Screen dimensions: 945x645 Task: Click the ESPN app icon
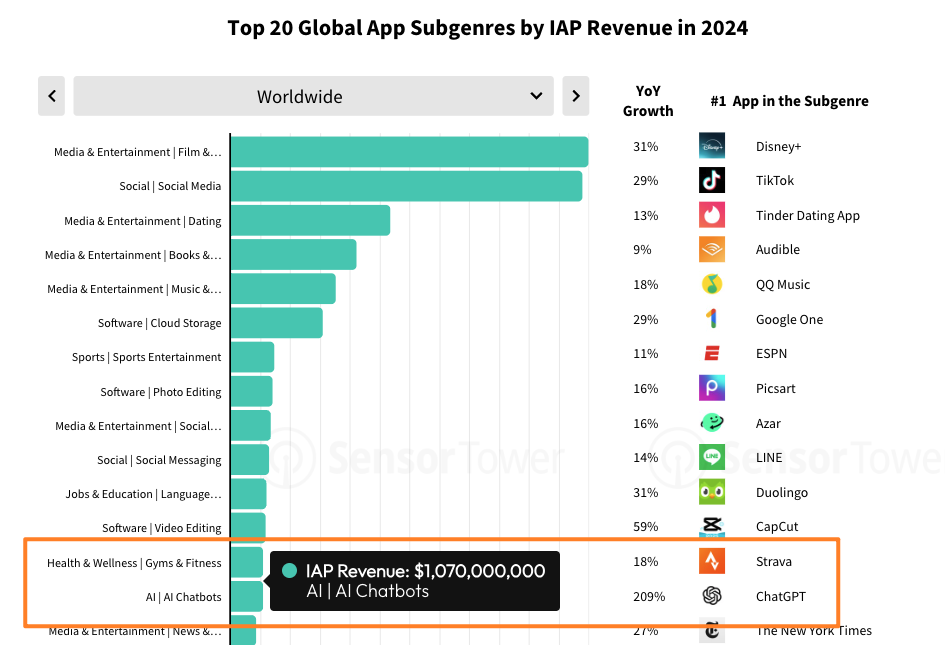(712, 353)
